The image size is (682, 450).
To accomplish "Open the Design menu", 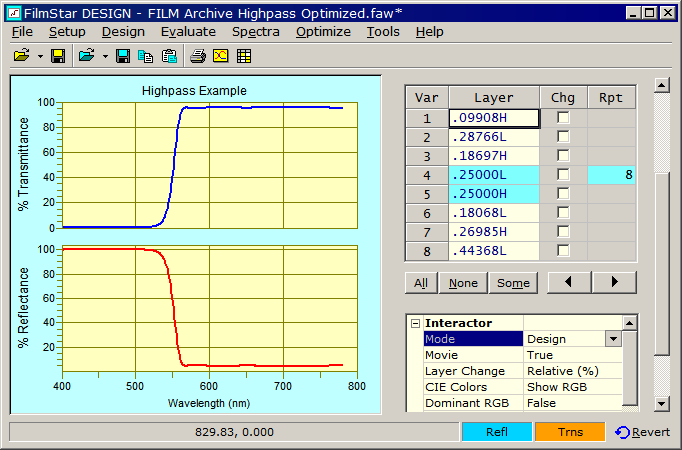I will point(123,32).
